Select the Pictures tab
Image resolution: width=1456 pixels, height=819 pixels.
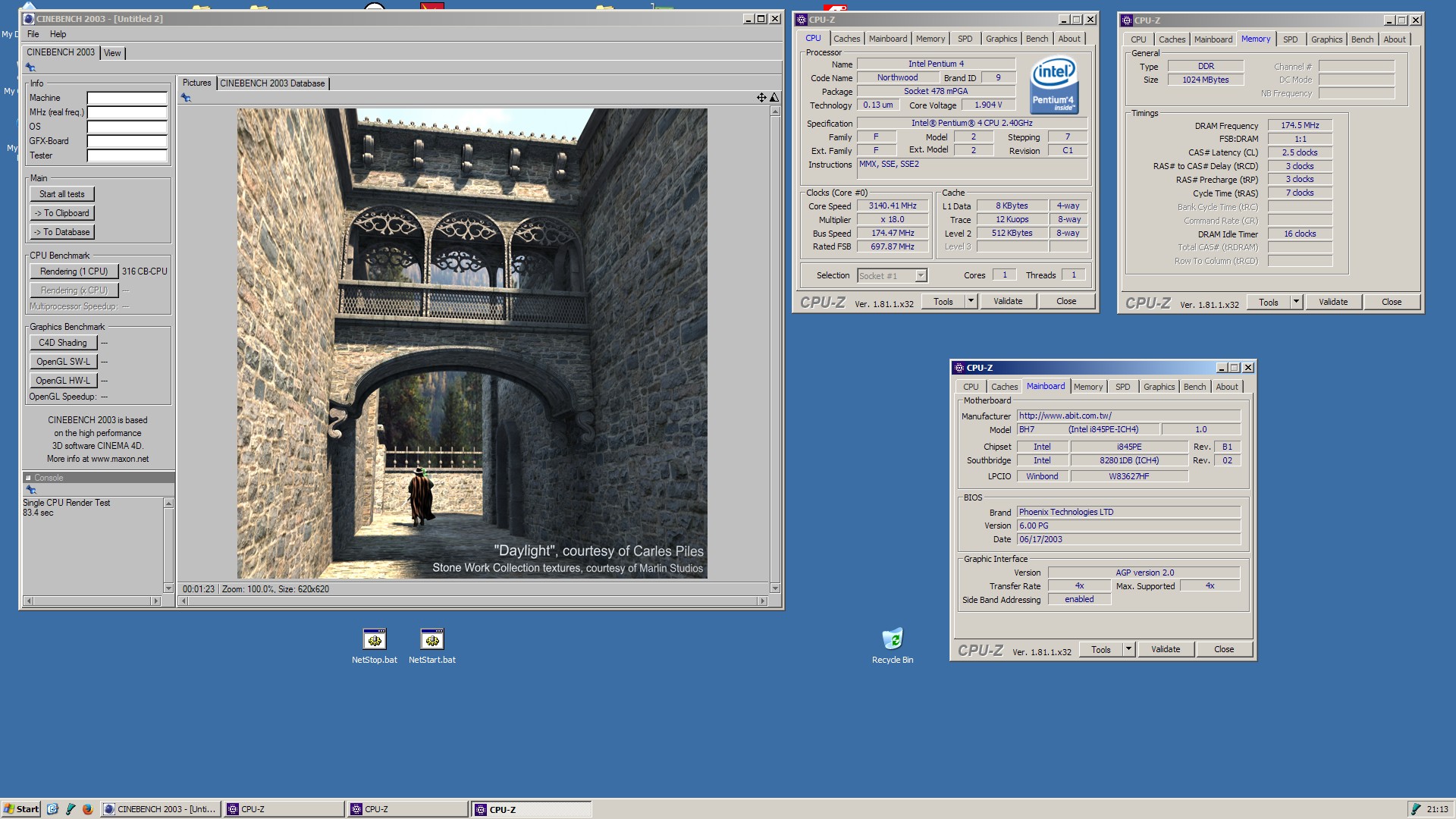coord(196,83)
